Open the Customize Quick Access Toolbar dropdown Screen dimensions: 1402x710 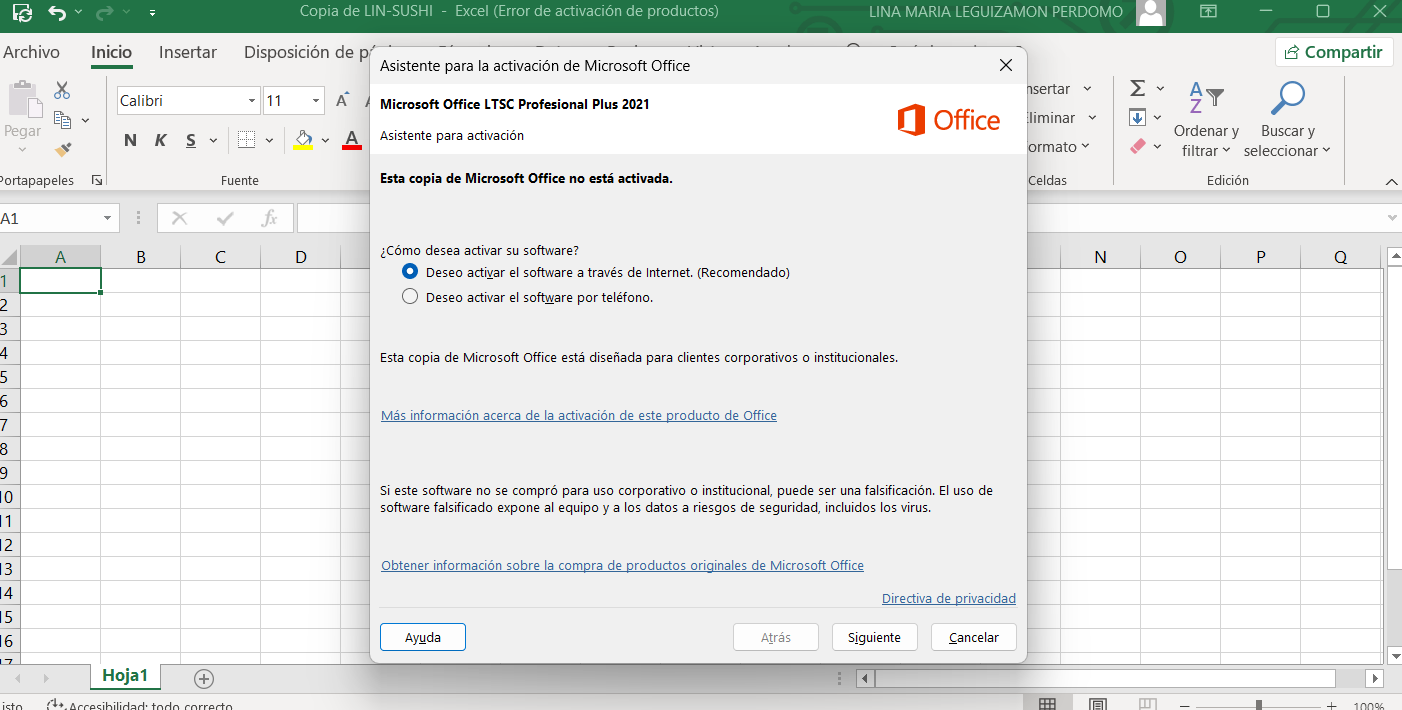152,13
